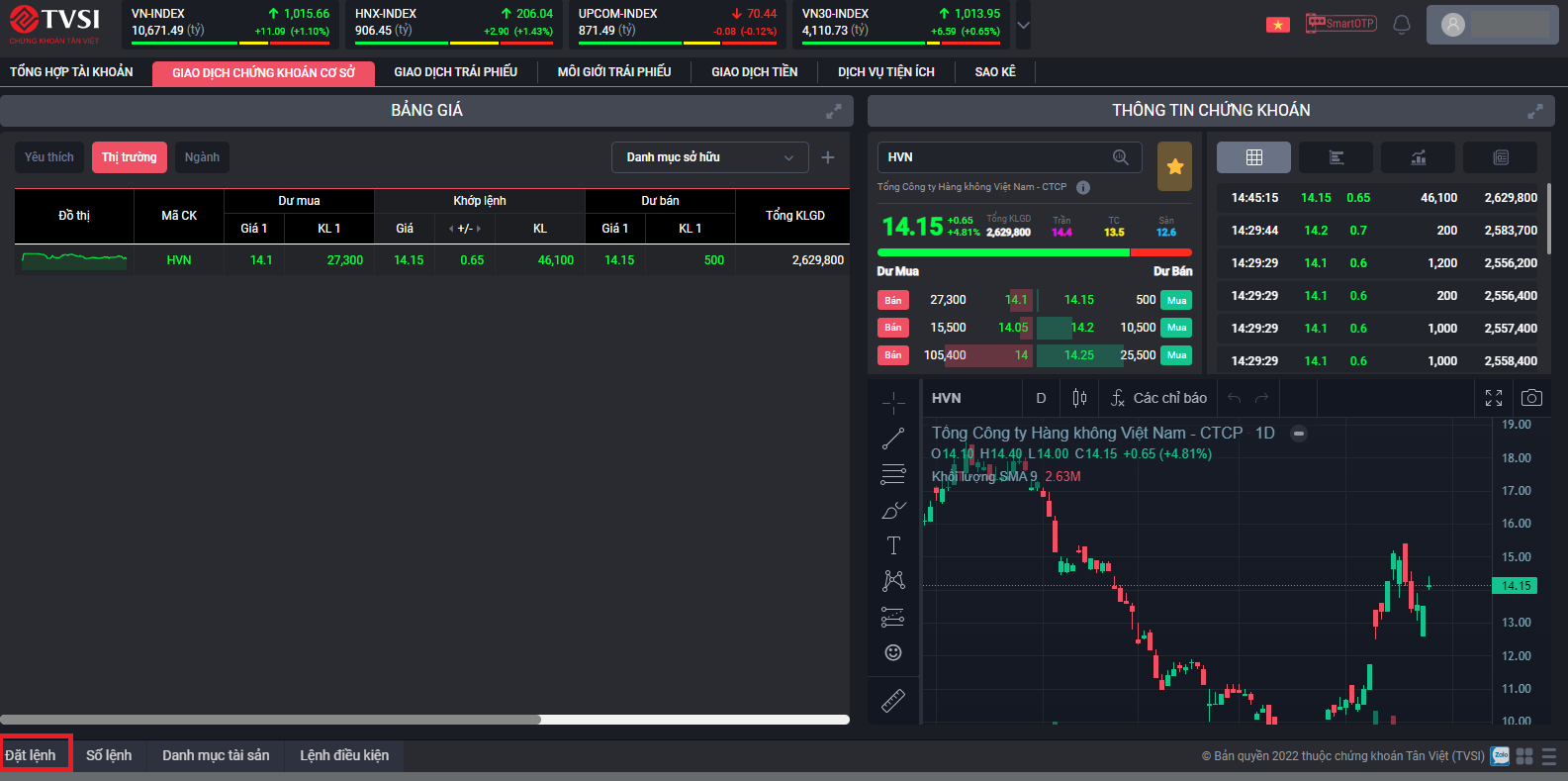This screenshot has height=781, width=1568.
Task: Toggle the HVN favorite star
Action: tap(1174, 166)
